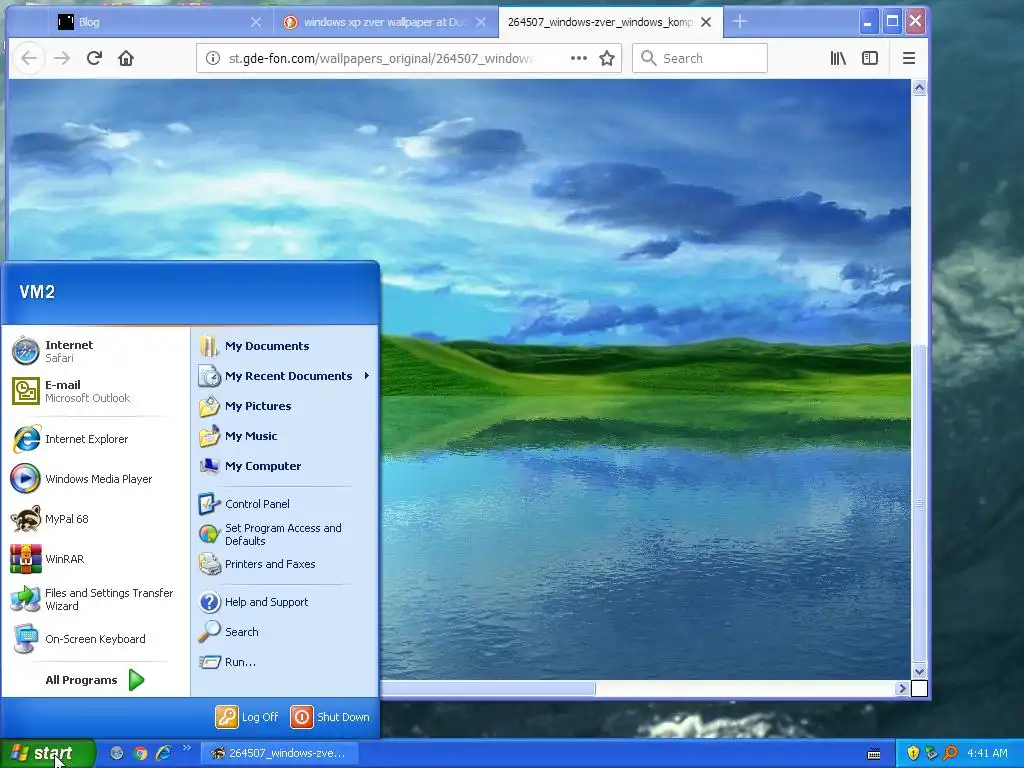Click the Shut Down button

point(330,717)
